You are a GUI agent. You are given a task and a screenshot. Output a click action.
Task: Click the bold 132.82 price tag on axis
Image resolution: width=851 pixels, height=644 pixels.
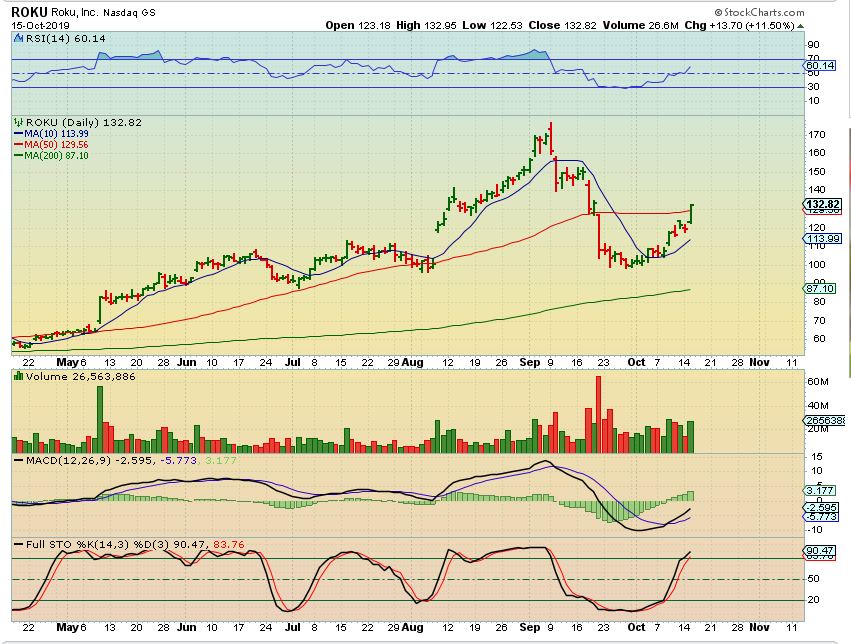tap(823, 205)
